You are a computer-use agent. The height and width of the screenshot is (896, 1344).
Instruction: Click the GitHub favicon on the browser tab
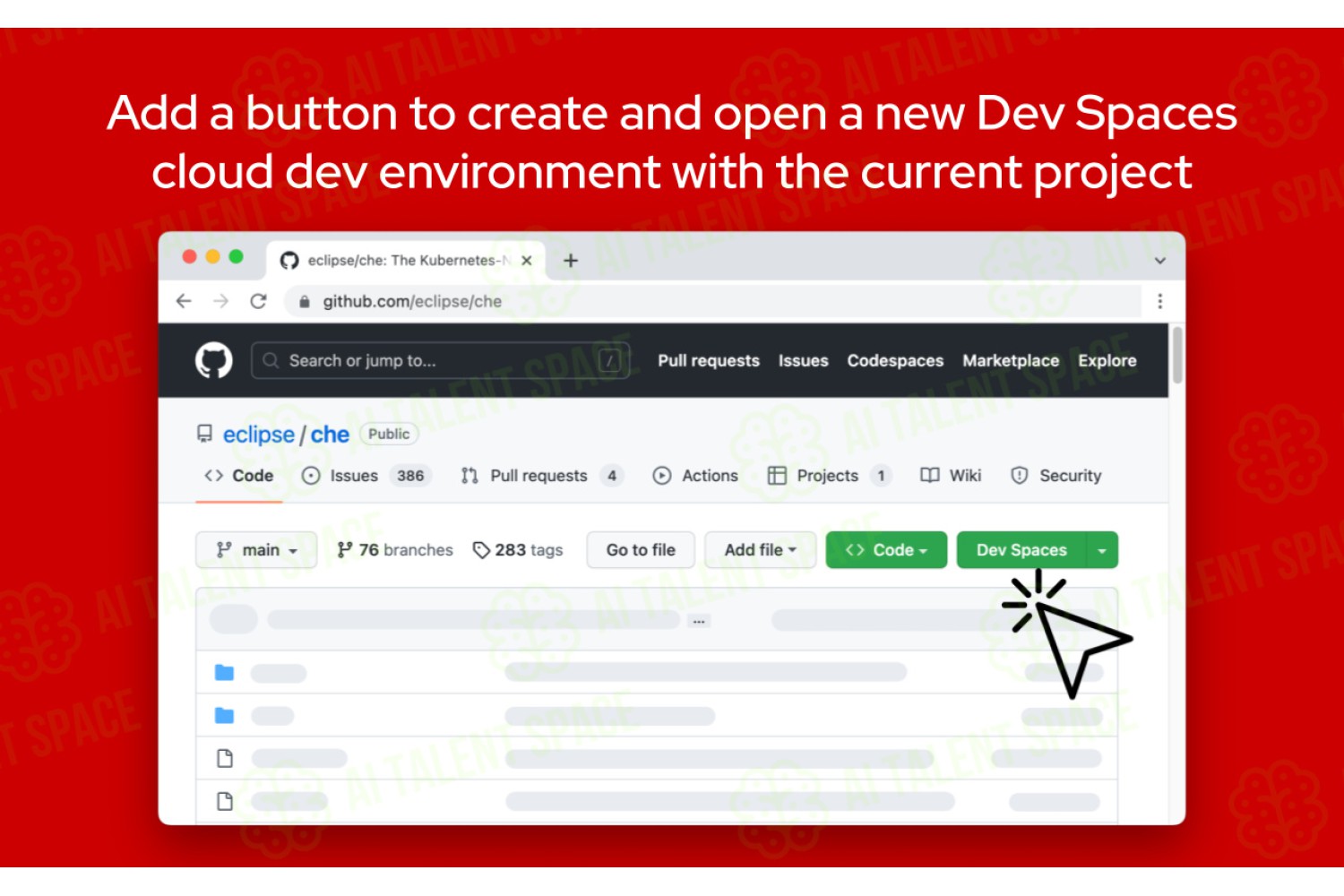[x=289, y=261]
